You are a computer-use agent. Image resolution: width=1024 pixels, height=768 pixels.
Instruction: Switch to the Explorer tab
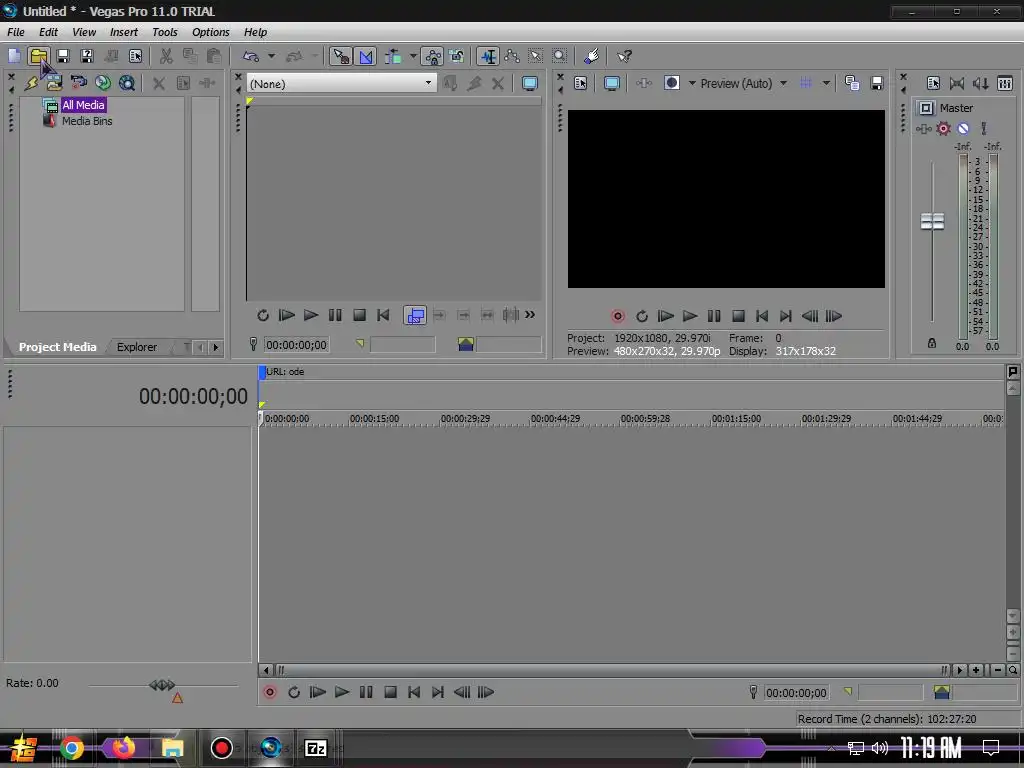click(x=136, y=347)
